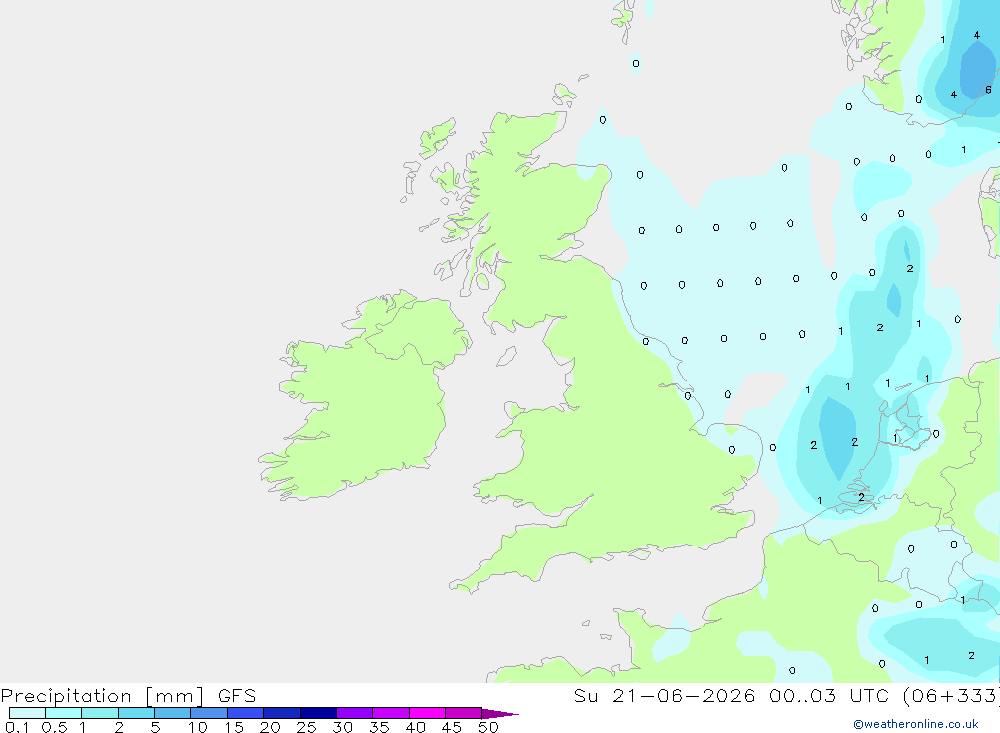Select the 5–10 mm legend color swatch

pyautogui.click(x=173, y=713)
